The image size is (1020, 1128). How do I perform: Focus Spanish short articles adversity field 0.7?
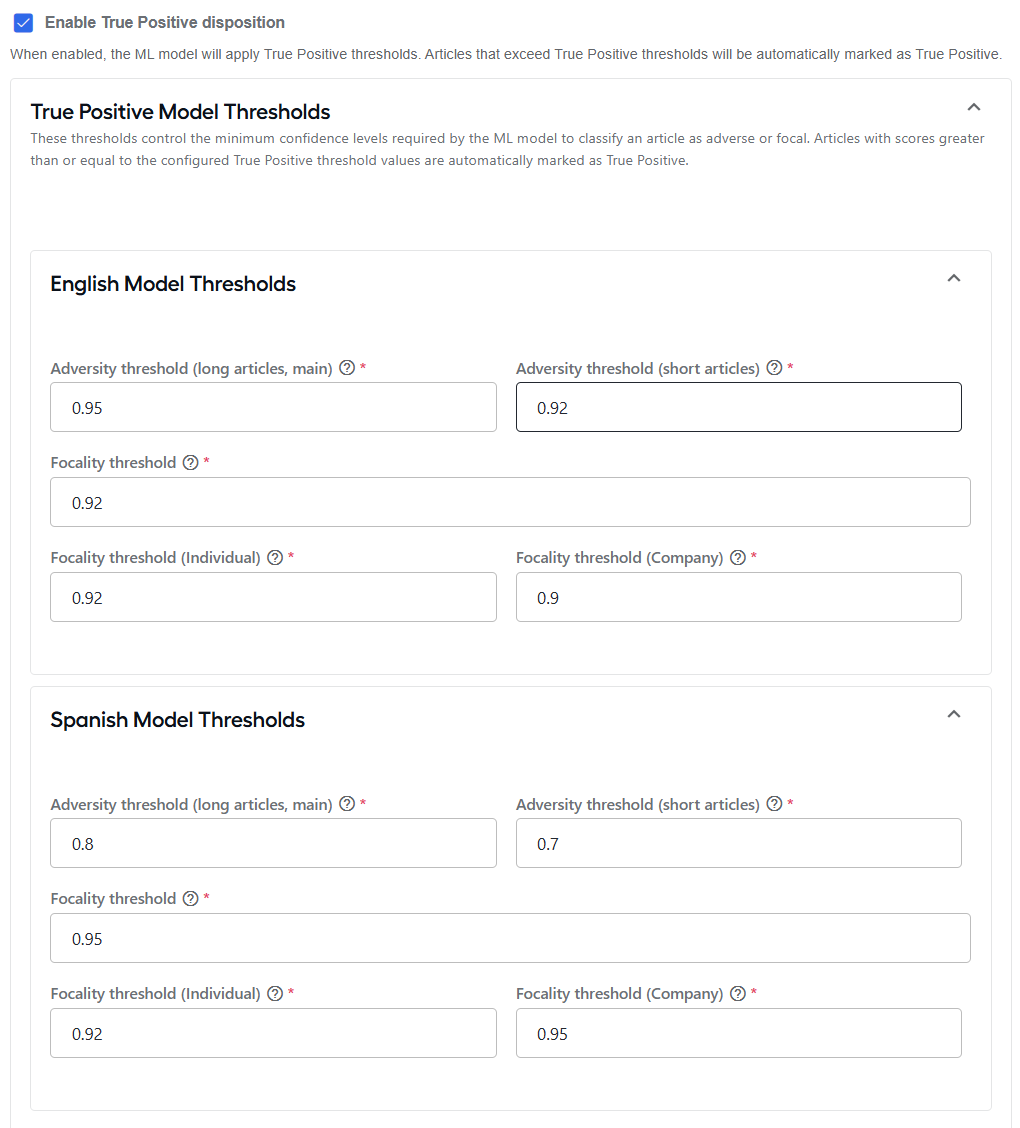[739, 843]
